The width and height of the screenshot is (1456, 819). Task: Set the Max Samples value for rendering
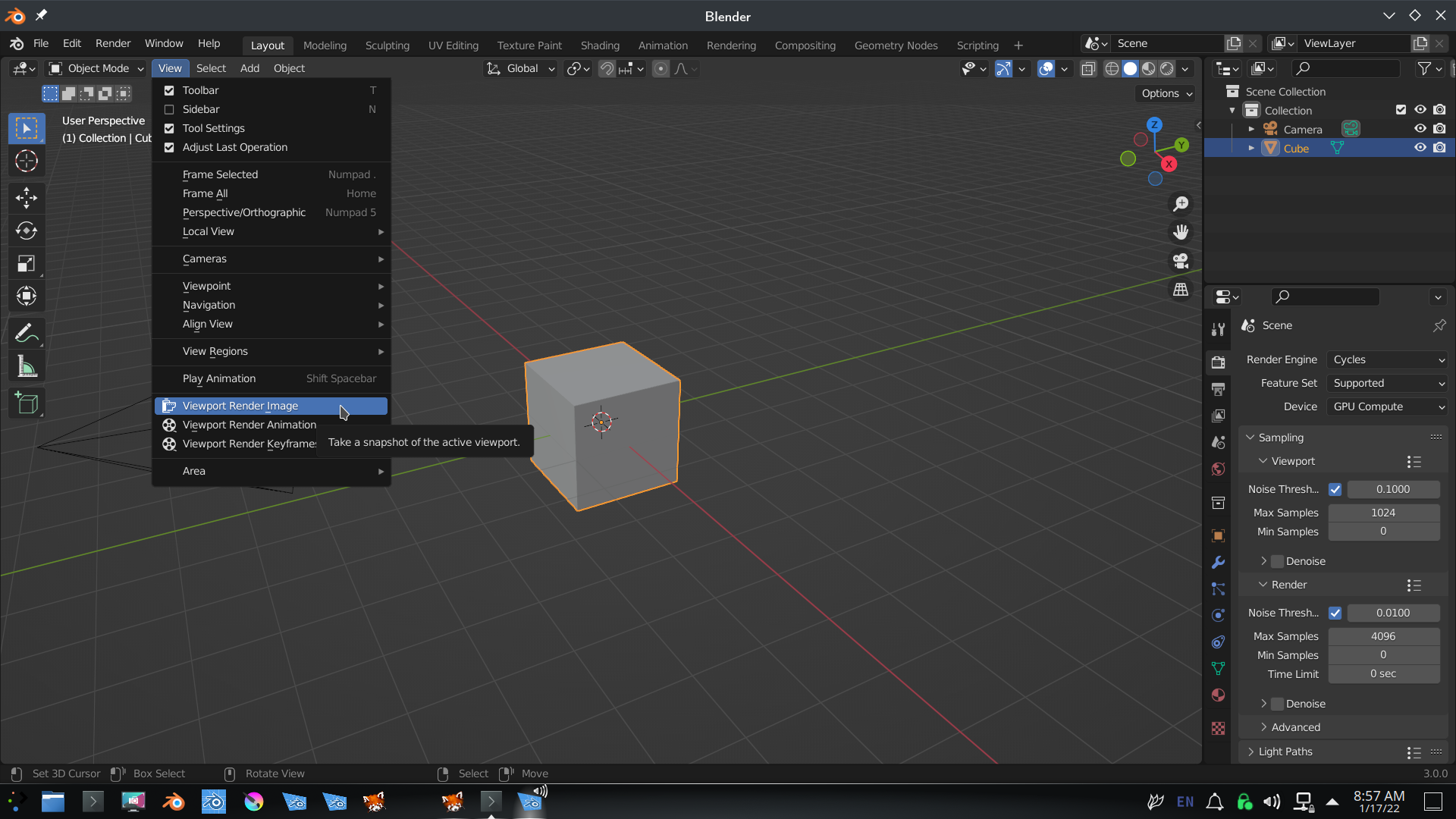pos(1384,635)
